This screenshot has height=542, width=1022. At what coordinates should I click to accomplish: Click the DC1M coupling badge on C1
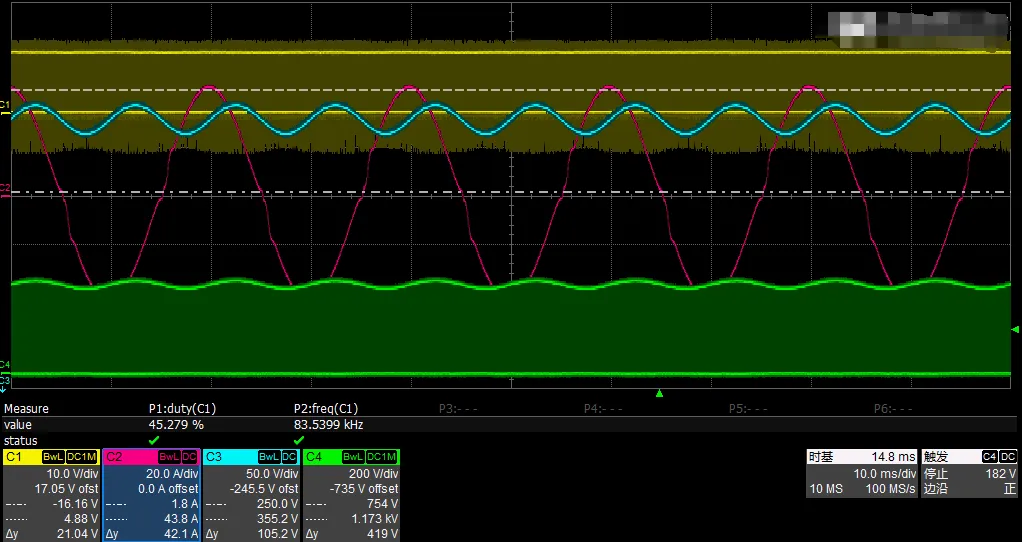coord(81,456)
